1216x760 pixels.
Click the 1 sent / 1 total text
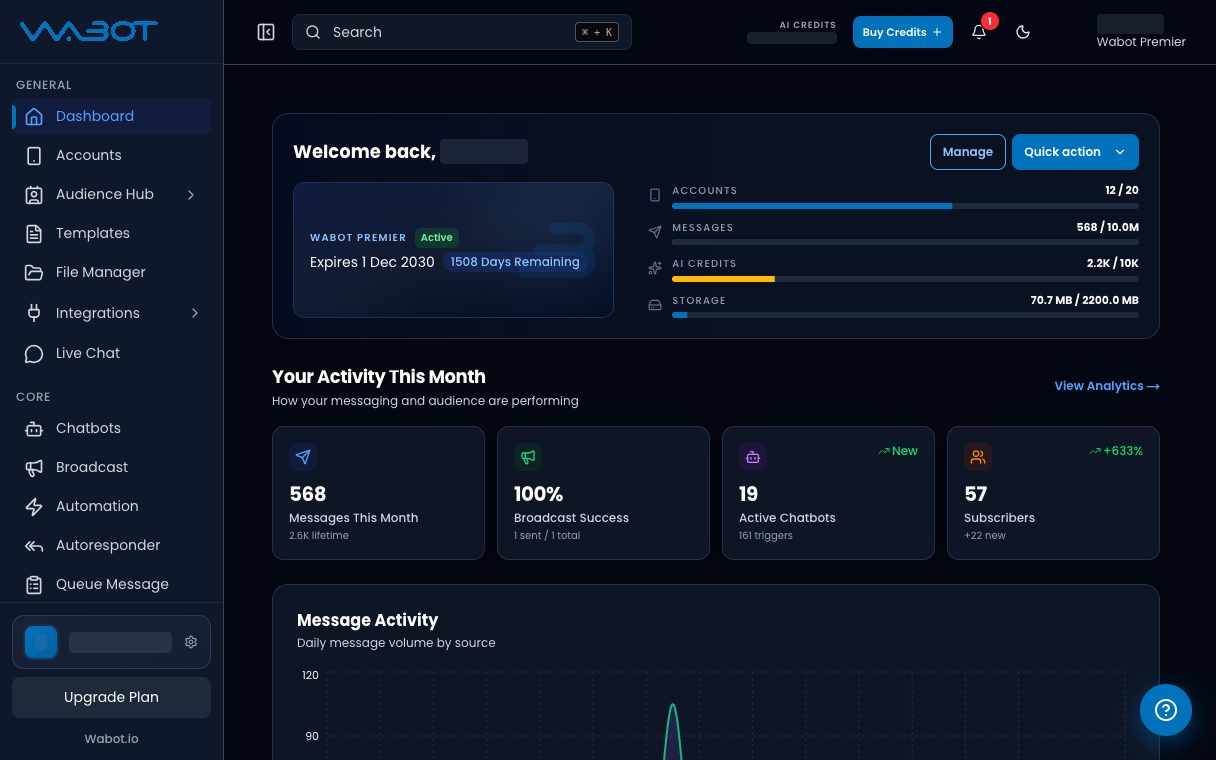tap(547, 536)
